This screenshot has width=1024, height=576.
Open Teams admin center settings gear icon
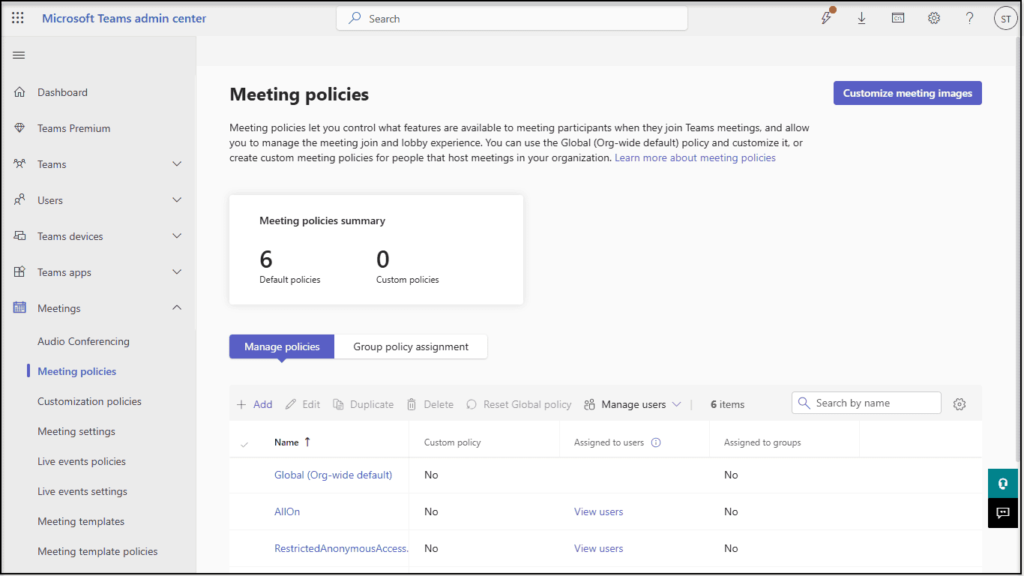coord(933,18)
